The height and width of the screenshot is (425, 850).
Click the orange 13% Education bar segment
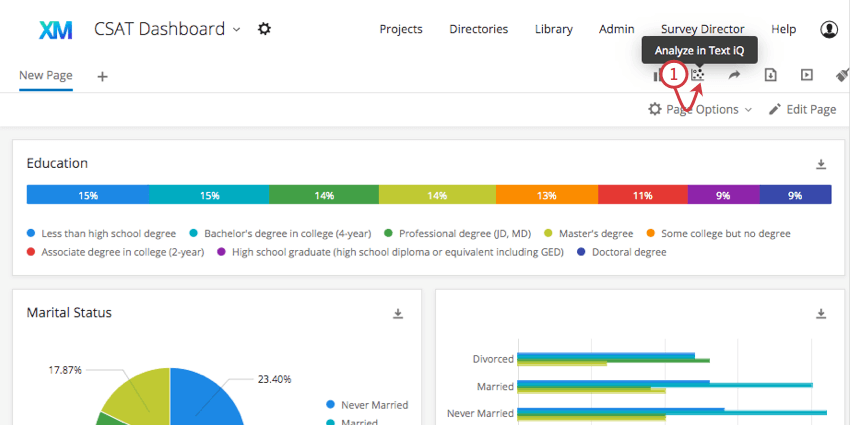(546, 195)
